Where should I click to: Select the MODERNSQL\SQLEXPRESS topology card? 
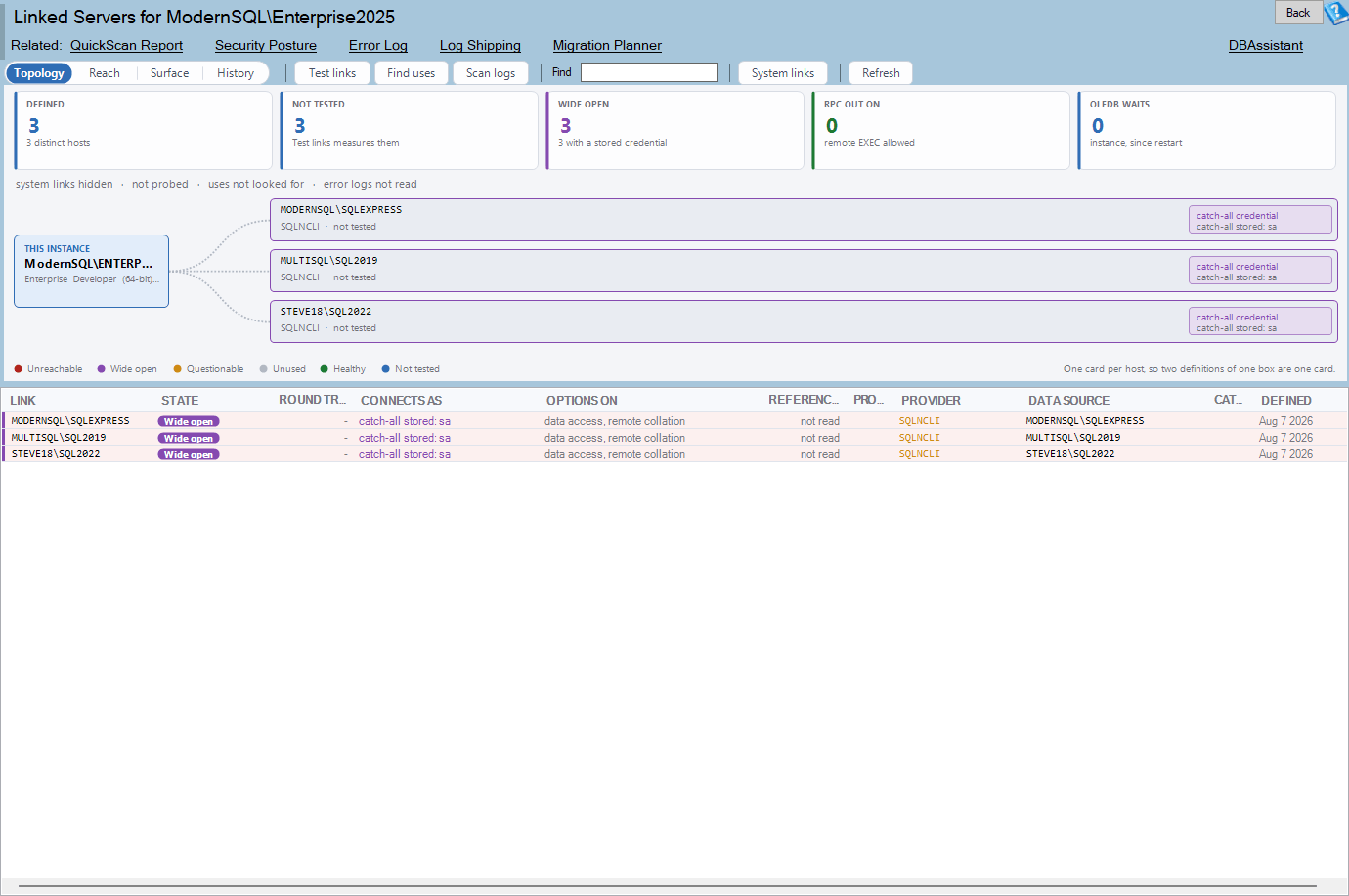pos(804,220)
